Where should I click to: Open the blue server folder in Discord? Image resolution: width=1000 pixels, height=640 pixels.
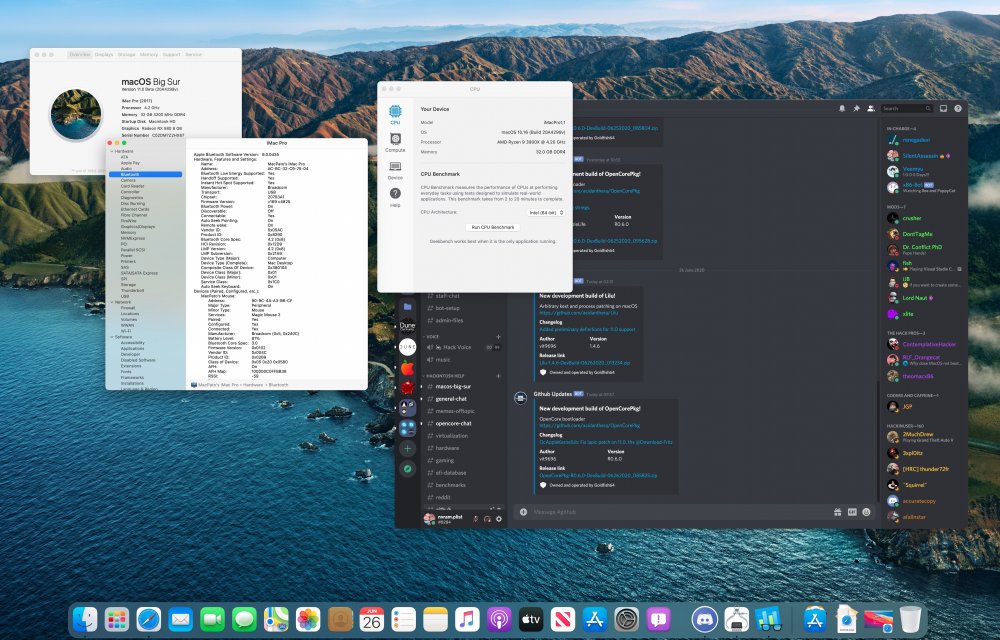coord(408,307)
